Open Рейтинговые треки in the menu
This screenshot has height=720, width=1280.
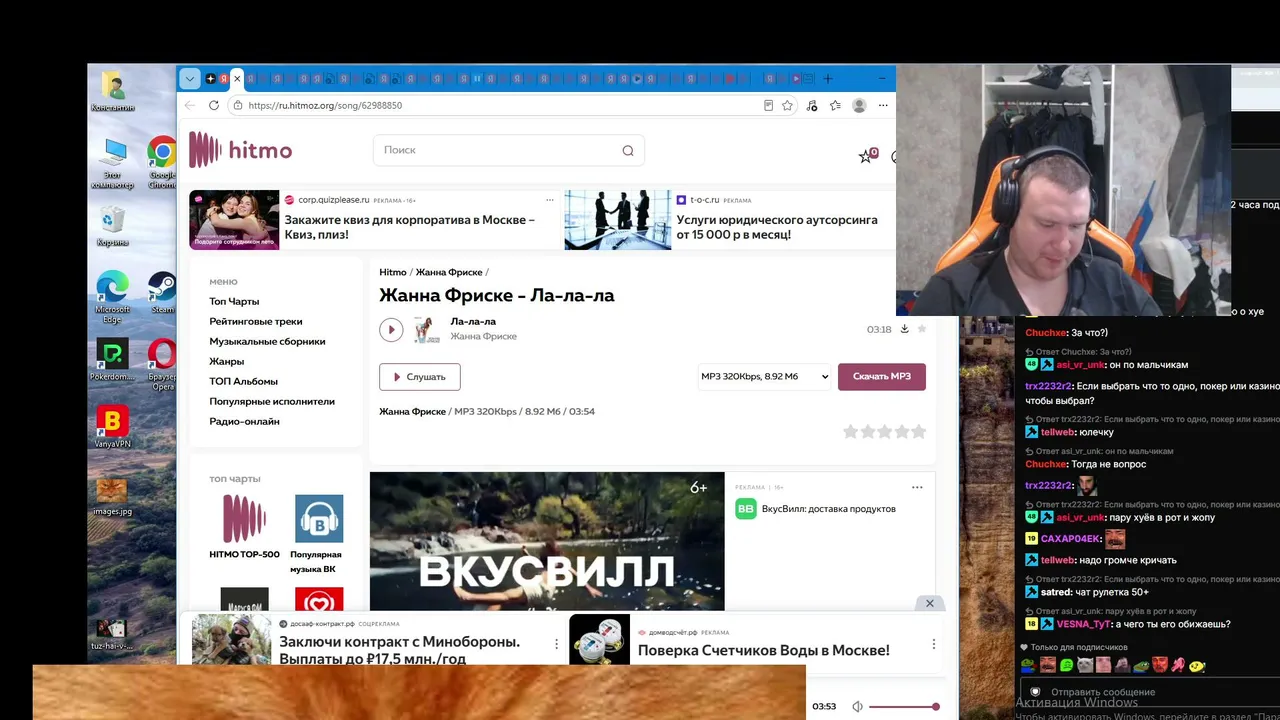[256, 321]
